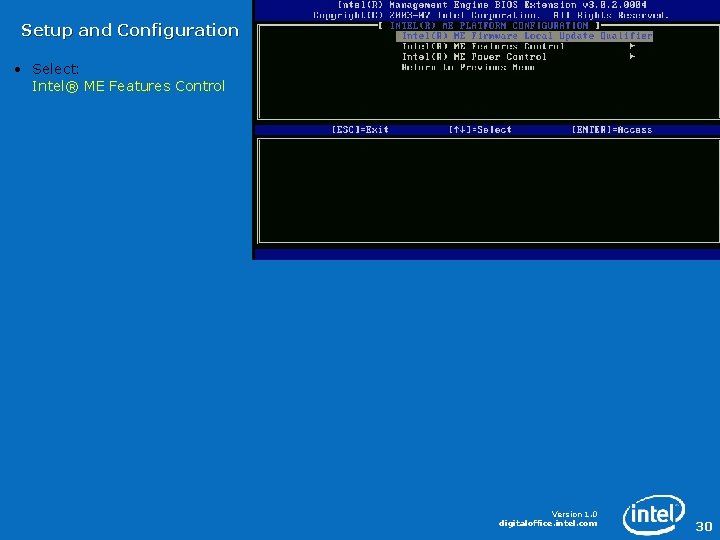The height and width of the screenshot is (540, 720).
Task: Click the ME Platform Configuration header
Action: coord(489,26)
